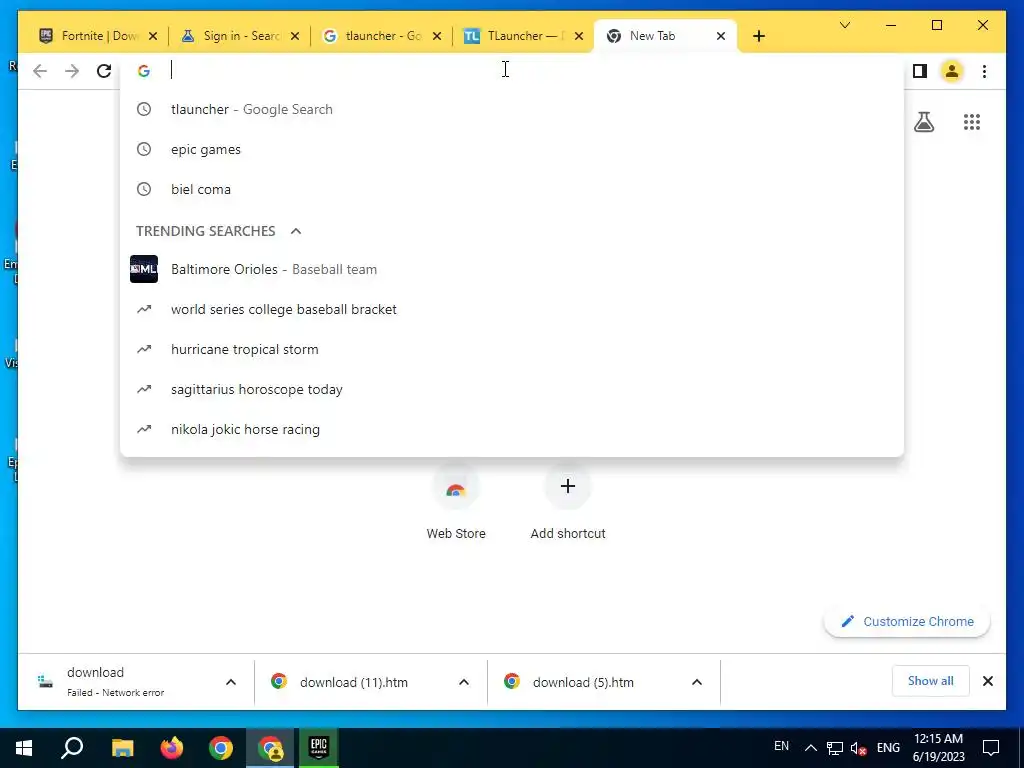Image resolution: width=1024 pixels, height=768 pixels.
Task: Switch to tlauncher Google search tab
Action: pos(381,36)
